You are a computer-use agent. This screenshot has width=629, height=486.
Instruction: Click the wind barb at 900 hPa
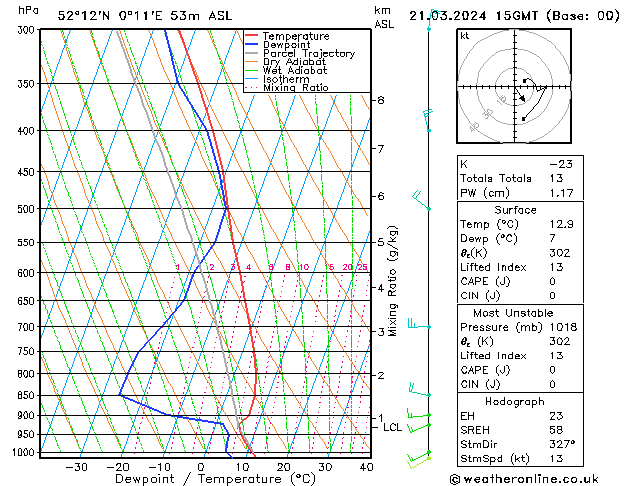point(419,413)
